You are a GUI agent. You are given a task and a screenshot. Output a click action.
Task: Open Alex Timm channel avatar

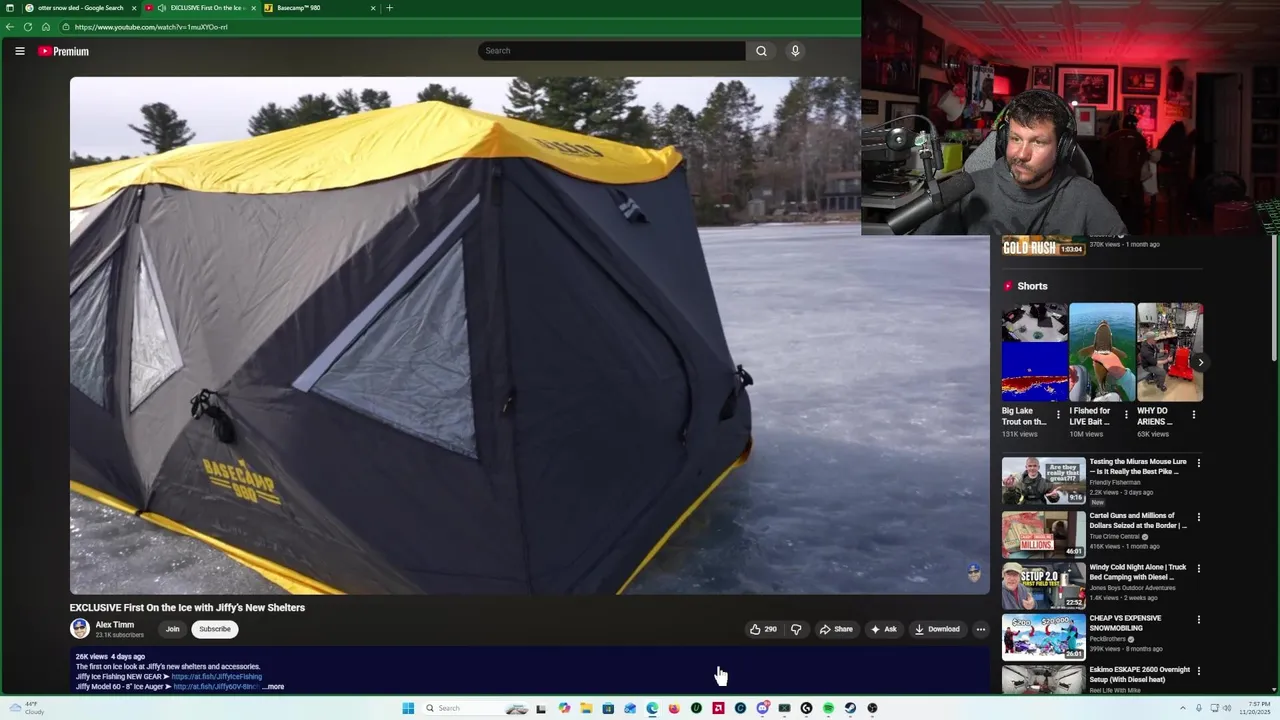[x=80, y=629]
